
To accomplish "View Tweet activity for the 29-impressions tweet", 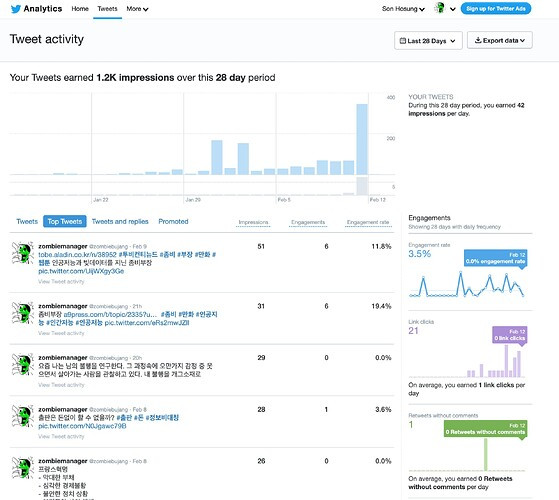I will [x=61, y=385].
